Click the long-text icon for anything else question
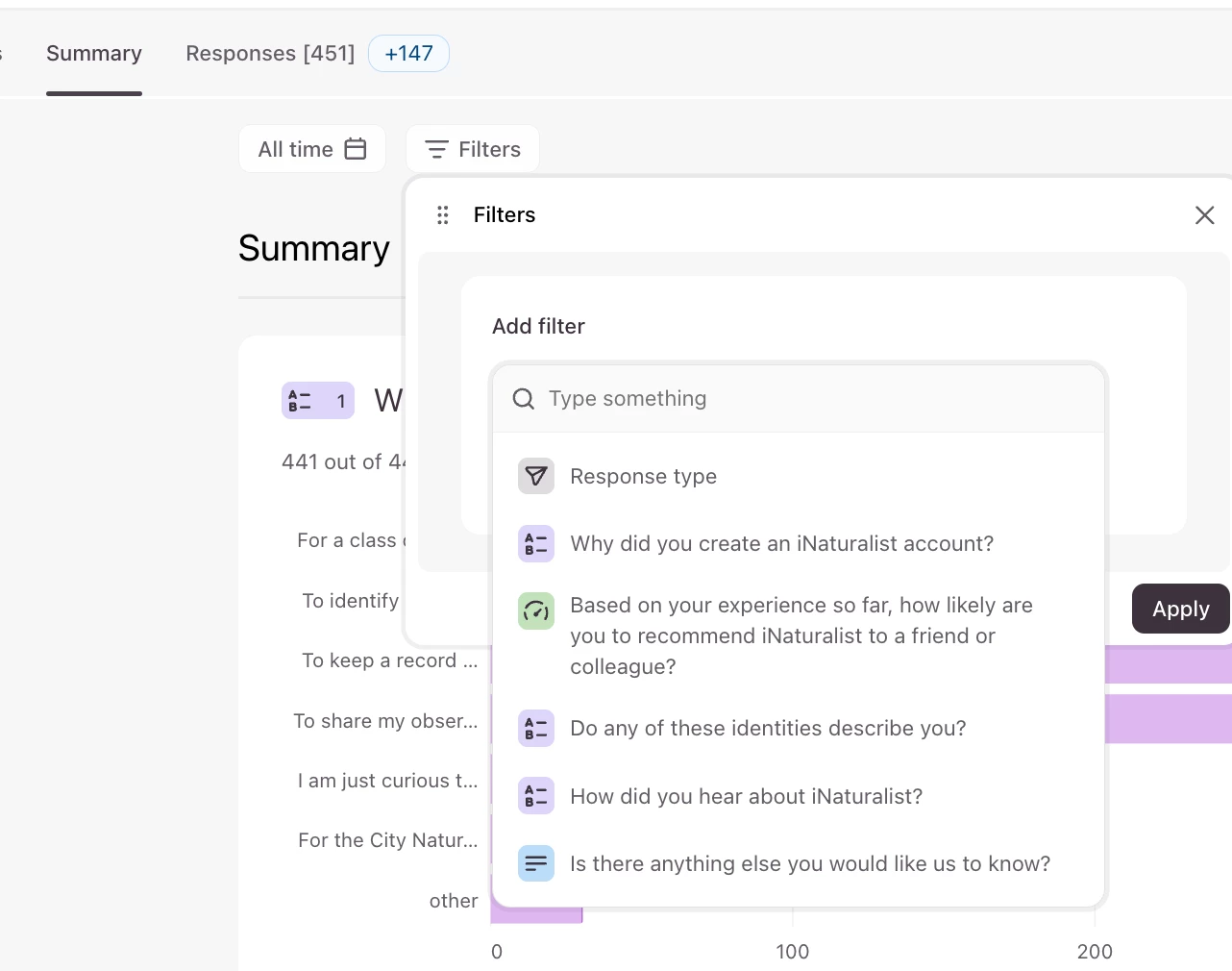Image resolution: width=1232 pixels, height=971 pixels. click(x=536, y=863)
